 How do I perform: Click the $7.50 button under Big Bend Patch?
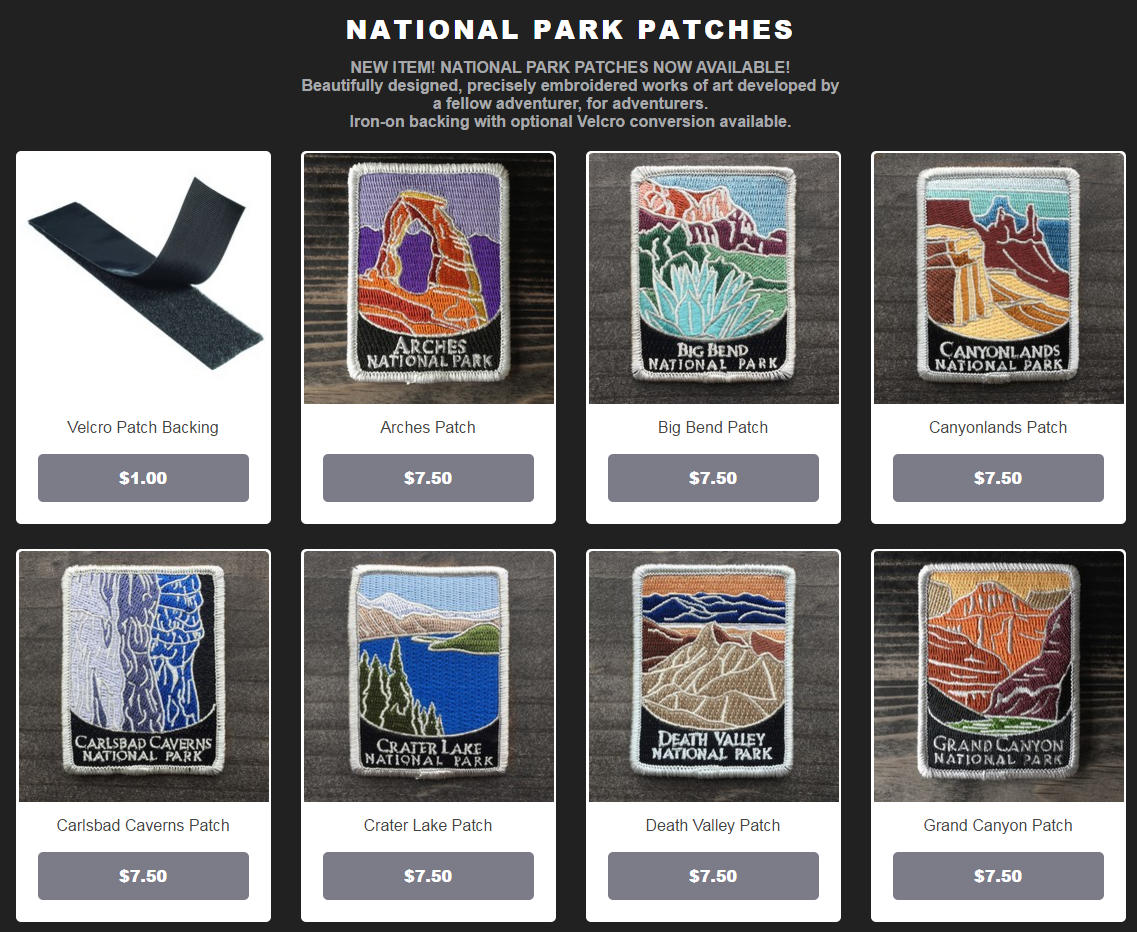714,478
